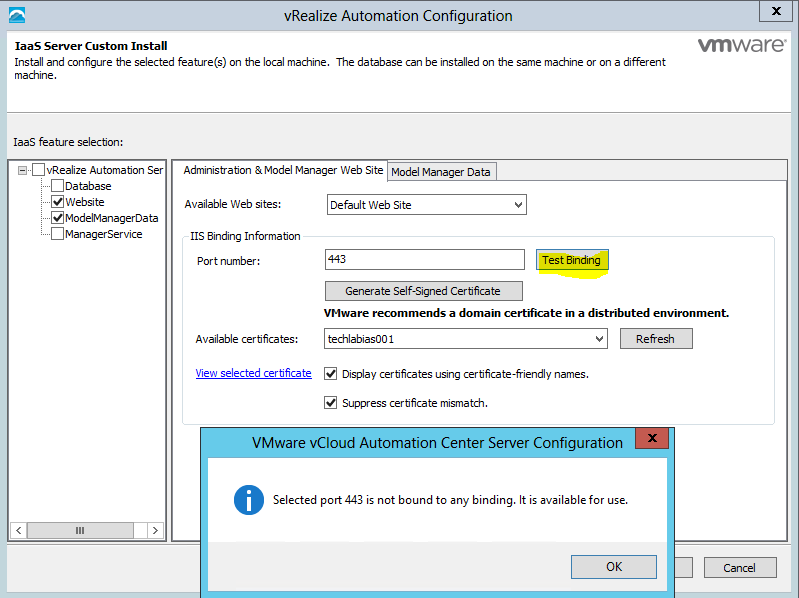Open the Available Web sites dropdown
This screenshot has height=598, width=799.
(x=427, y=205)
